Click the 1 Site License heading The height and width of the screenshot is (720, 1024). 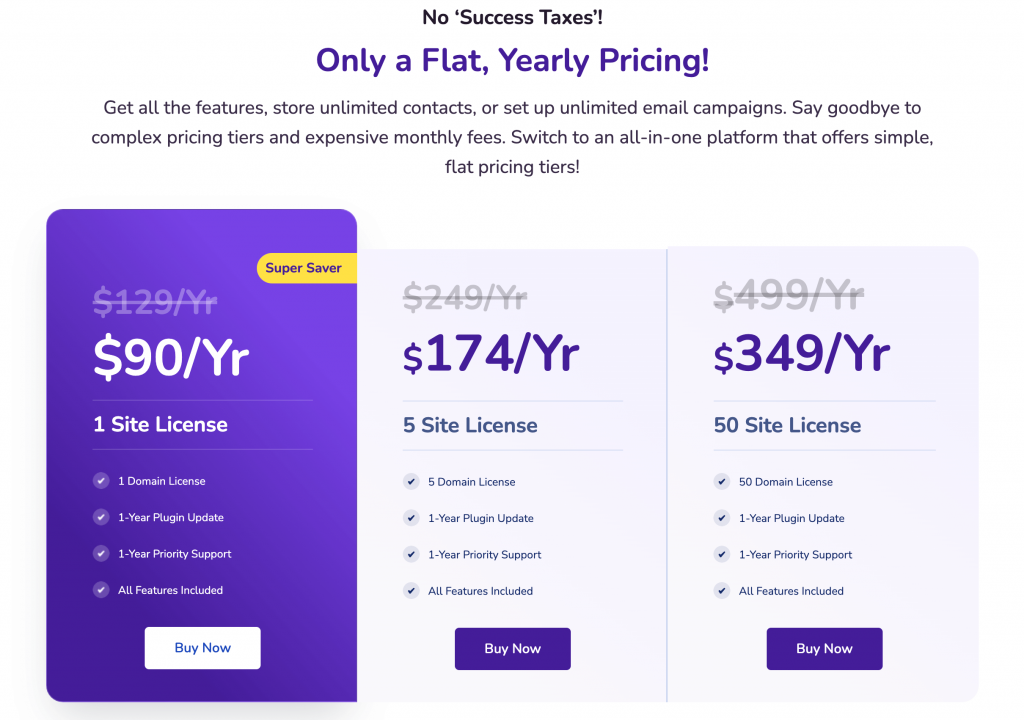tap(160, 424)
